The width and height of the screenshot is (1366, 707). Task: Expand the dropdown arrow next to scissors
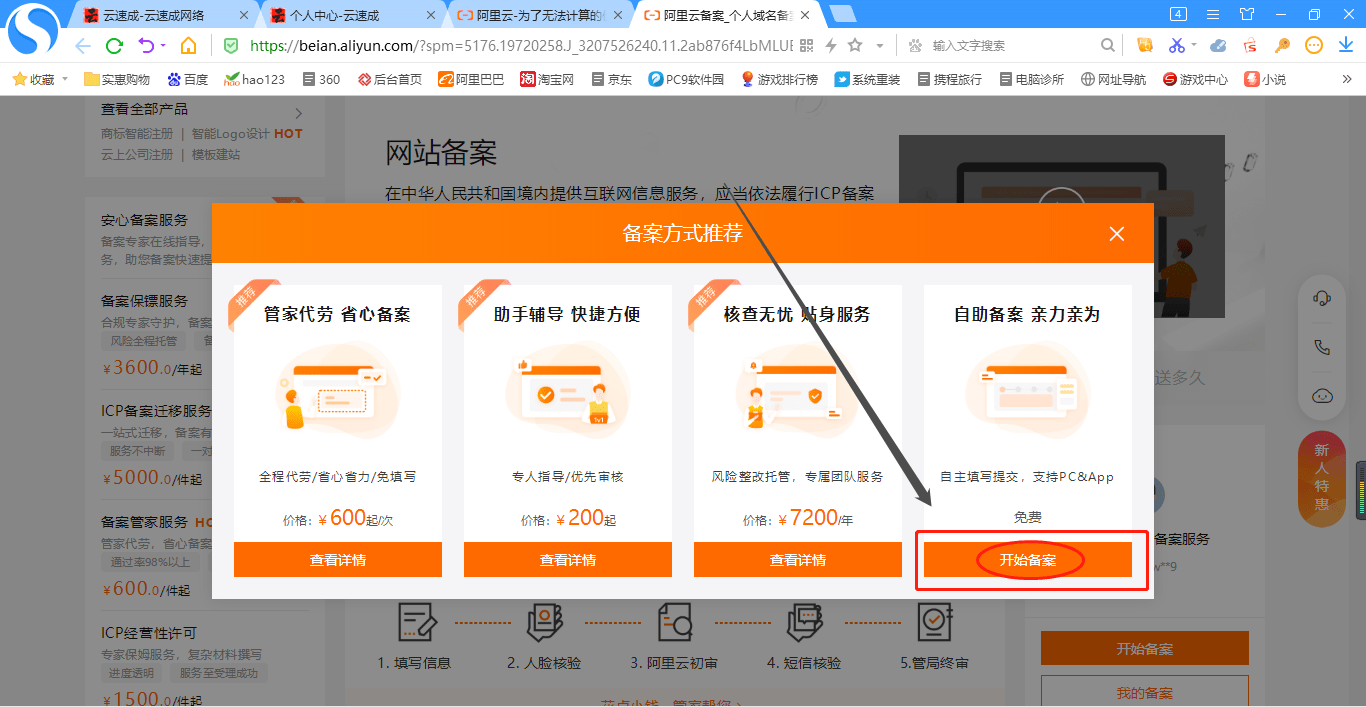point(1194,46)
